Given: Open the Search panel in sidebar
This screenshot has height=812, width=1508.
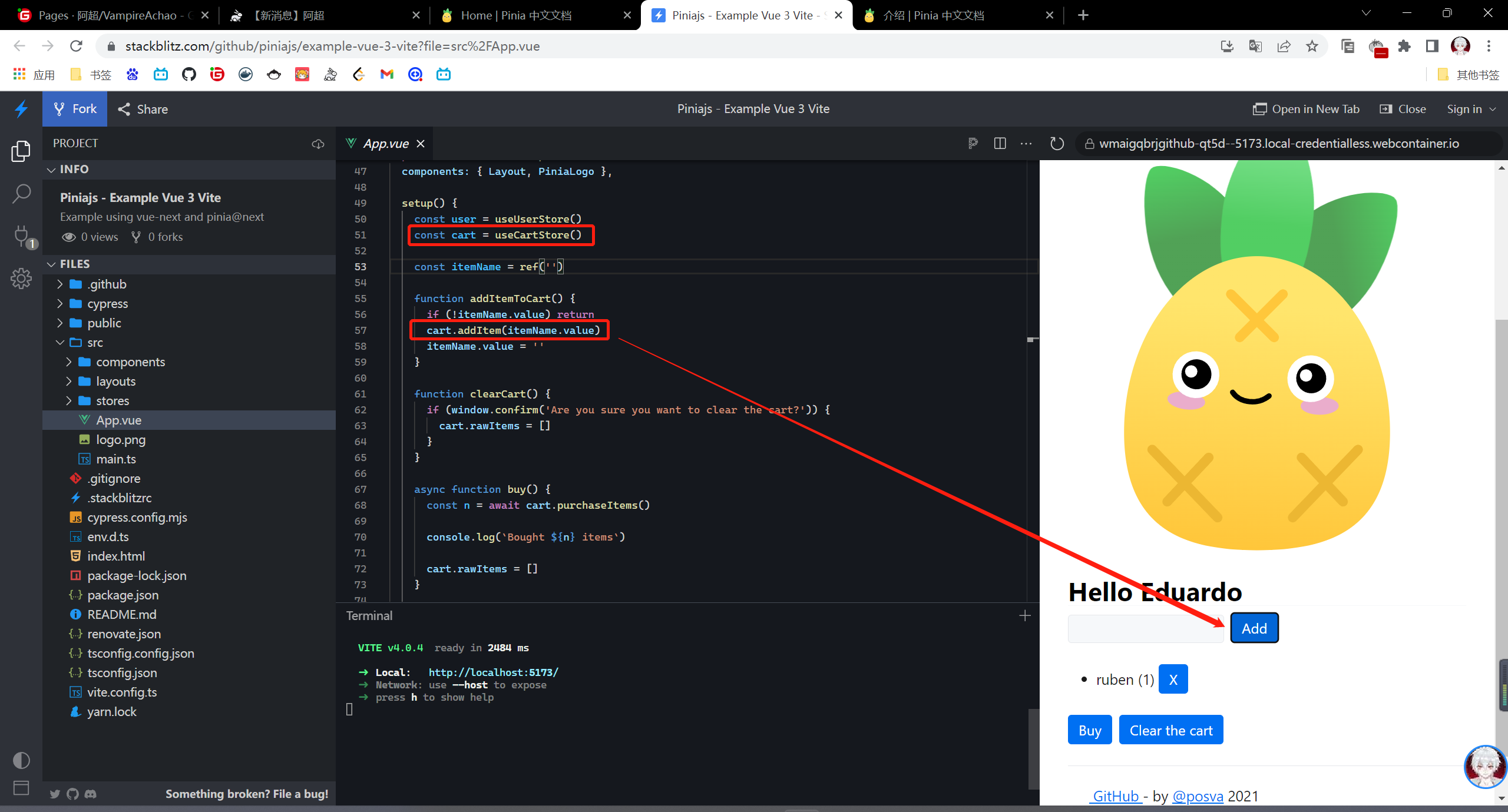Looking at the screenshot, I should [21, 193].
